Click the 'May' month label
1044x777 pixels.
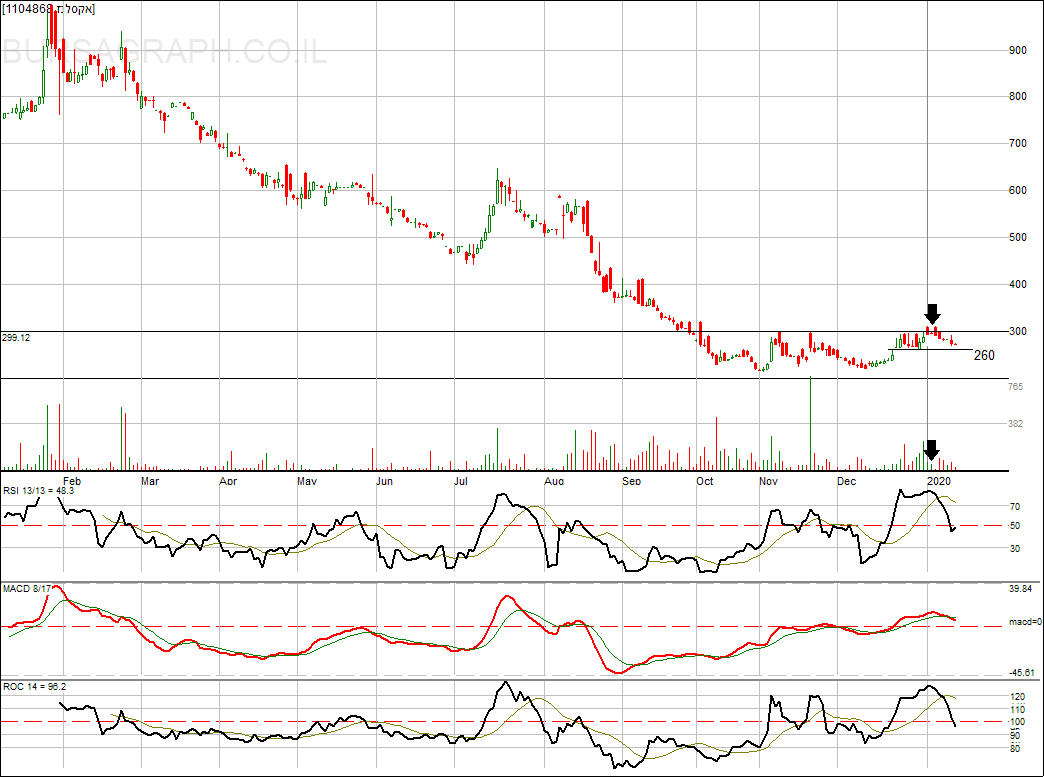tap(307, 481)
